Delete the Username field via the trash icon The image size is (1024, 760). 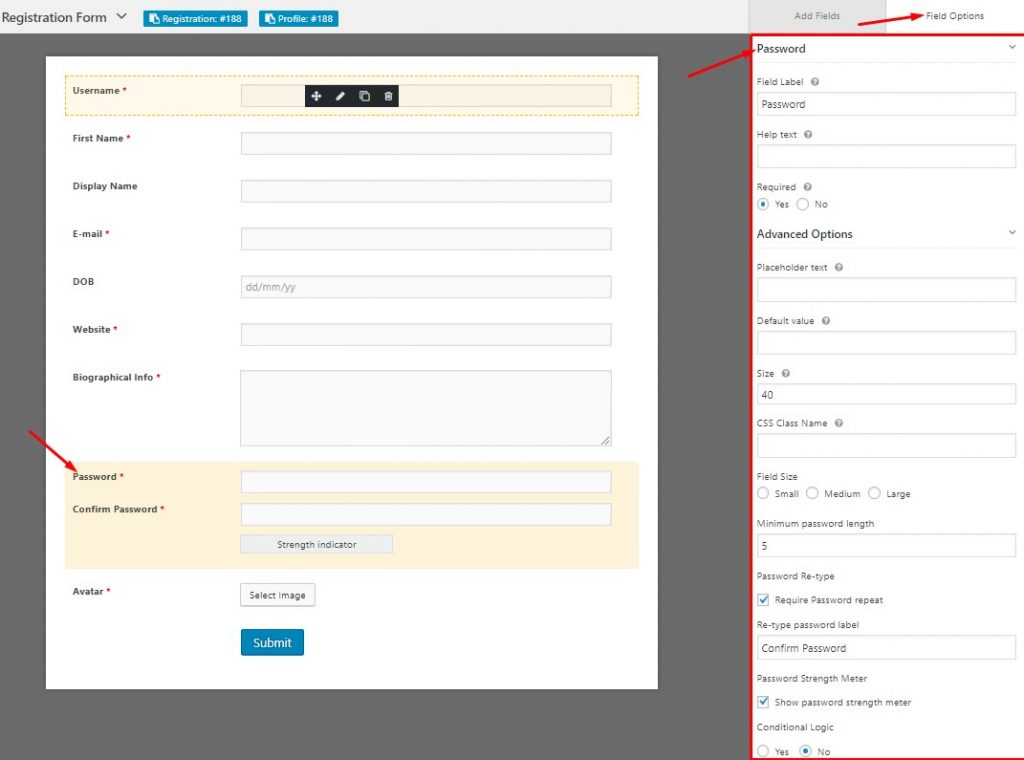(x=389, y=96)
